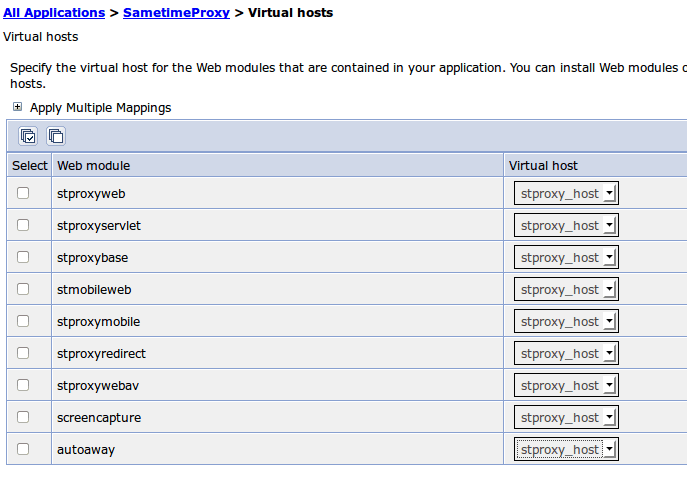This screenshot has width=687, height=479.
Task: Mark the stproxymobile checkbox
Action: 23,321
